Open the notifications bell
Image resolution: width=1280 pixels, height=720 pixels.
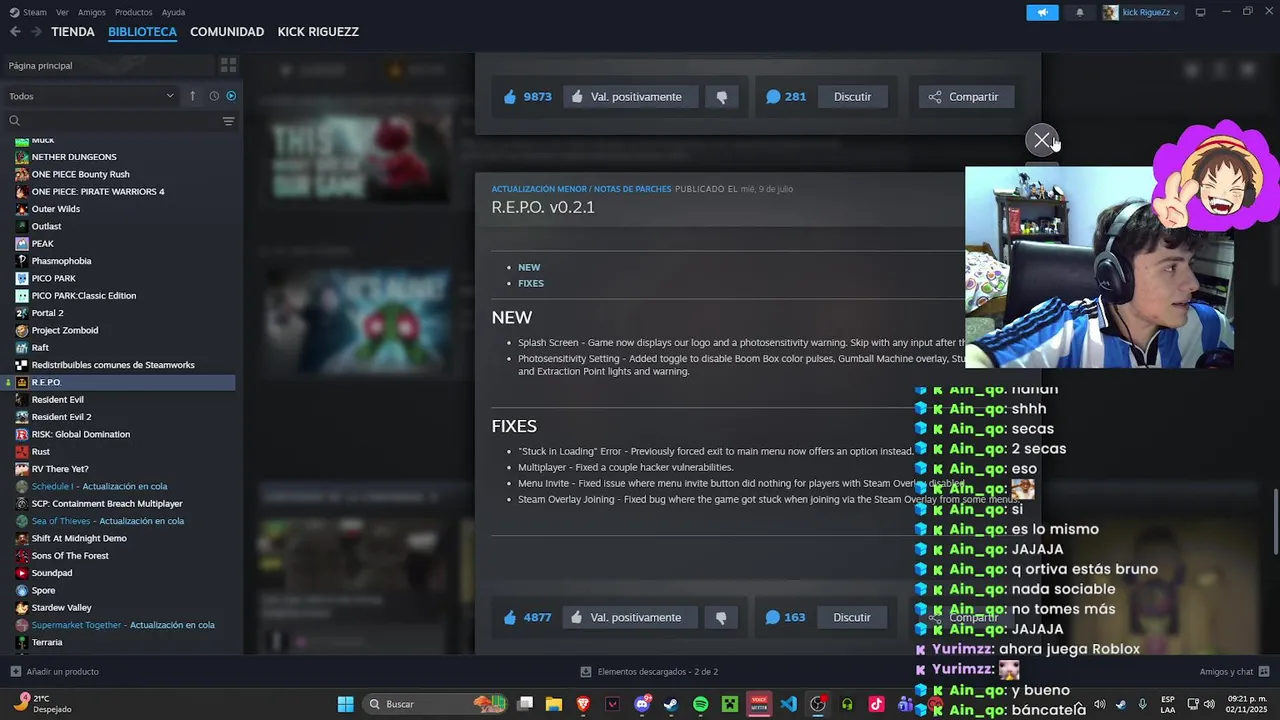click(1080, 12)
